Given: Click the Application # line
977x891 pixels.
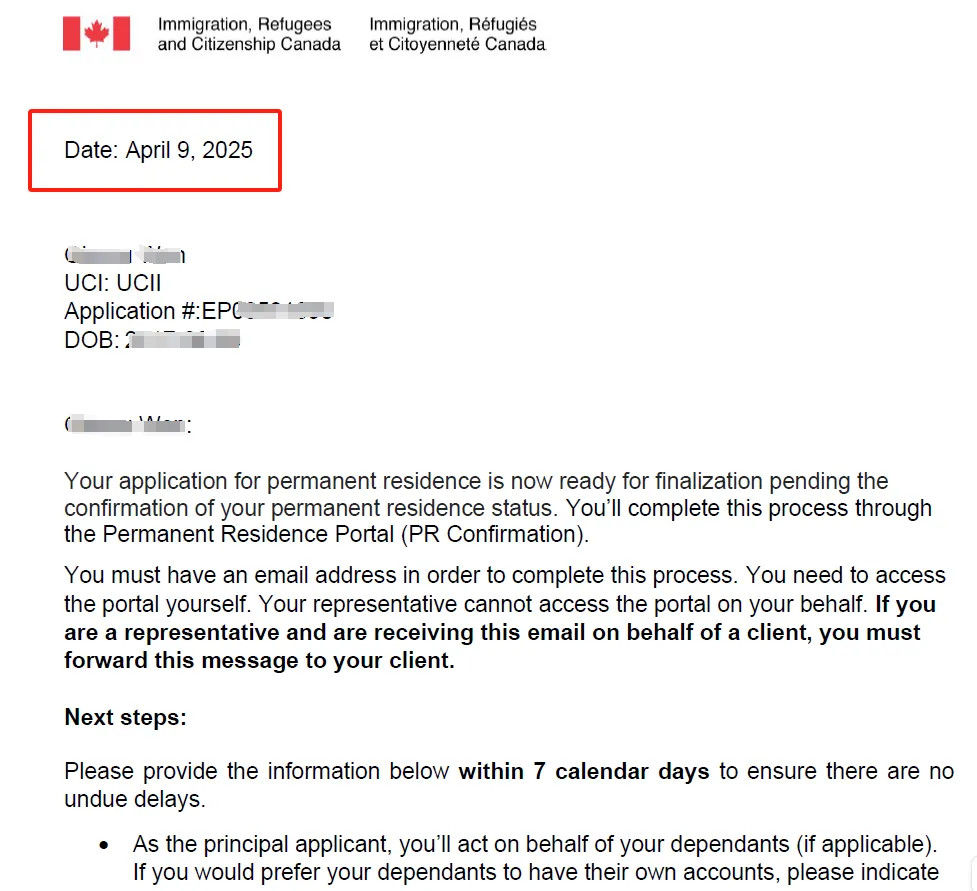Looking at the screenshot, I should [199, 310].
